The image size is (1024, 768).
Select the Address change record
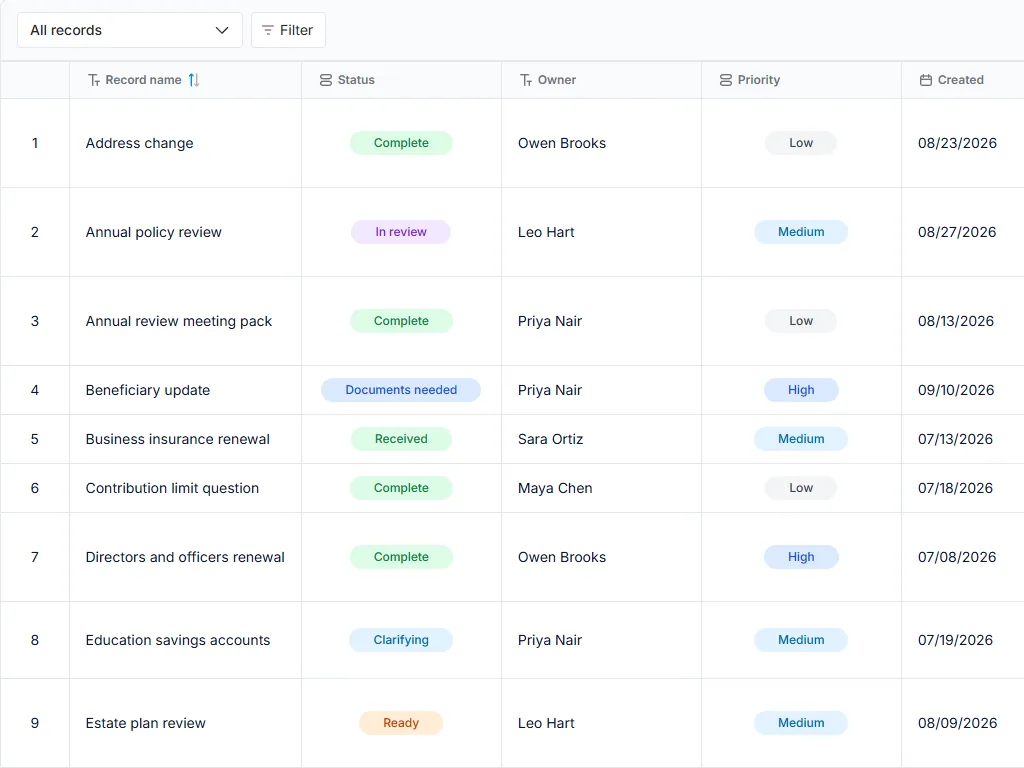139,143
